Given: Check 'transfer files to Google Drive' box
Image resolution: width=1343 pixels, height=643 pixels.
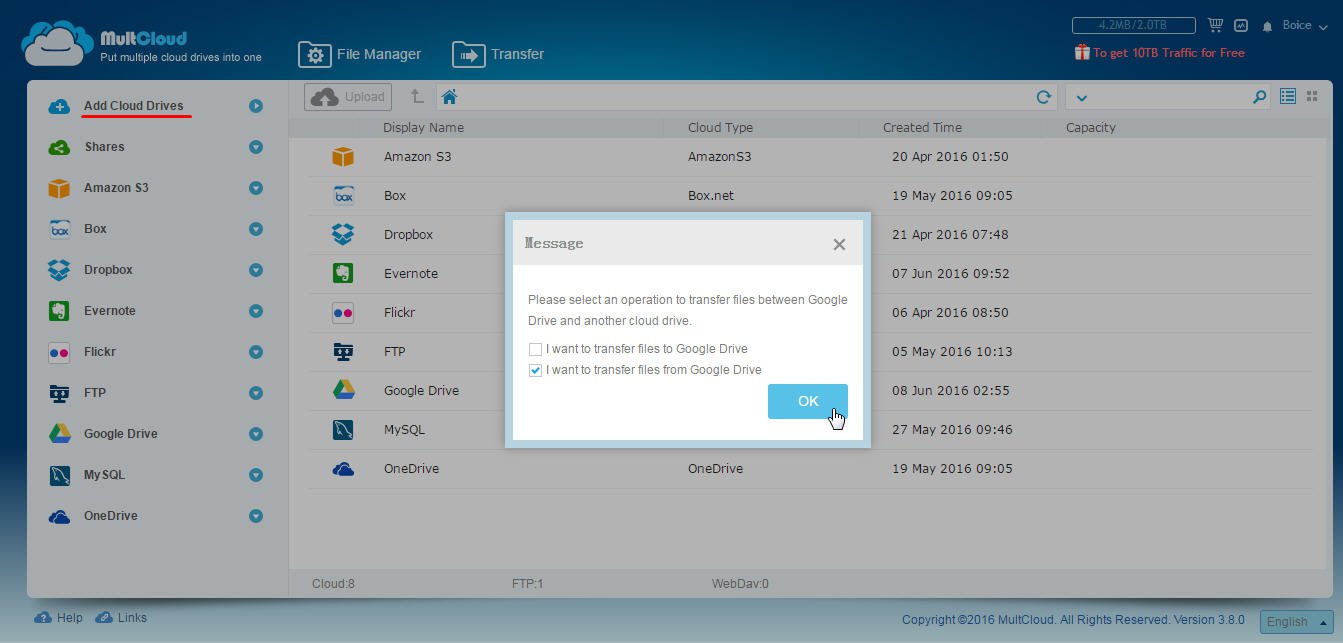Looking at the screenshot, I should 536,349.
